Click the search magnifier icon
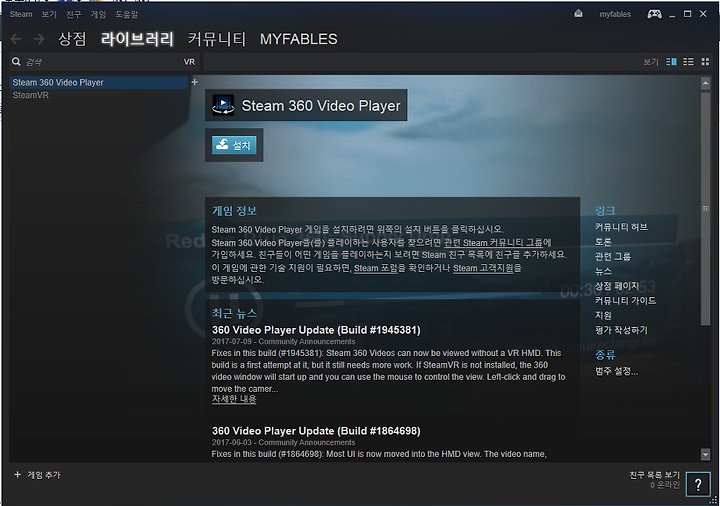Screen dimensions: 720x506 coord(16,62)
